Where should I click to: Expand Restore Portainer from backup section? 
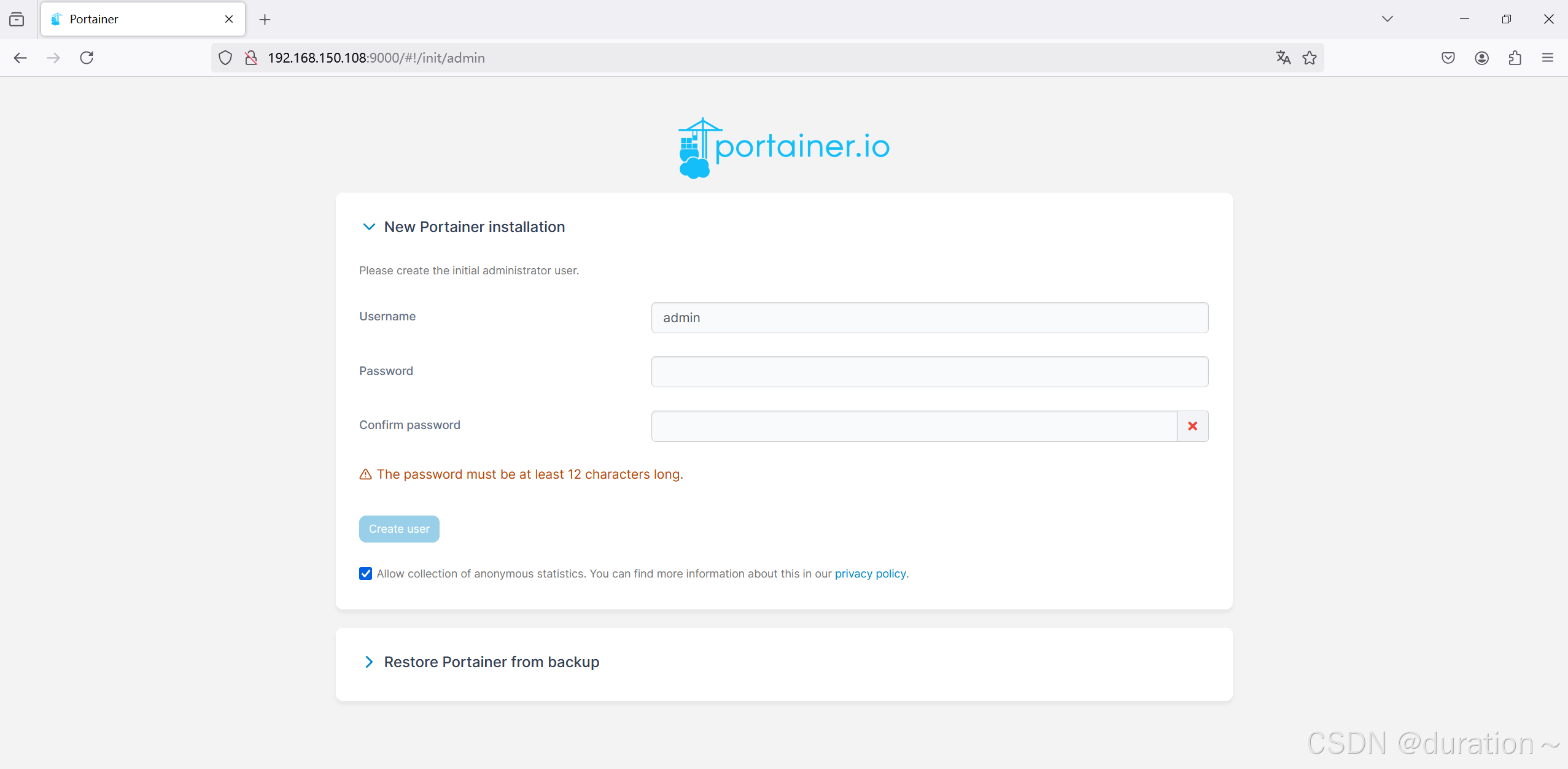coord(369,662)
